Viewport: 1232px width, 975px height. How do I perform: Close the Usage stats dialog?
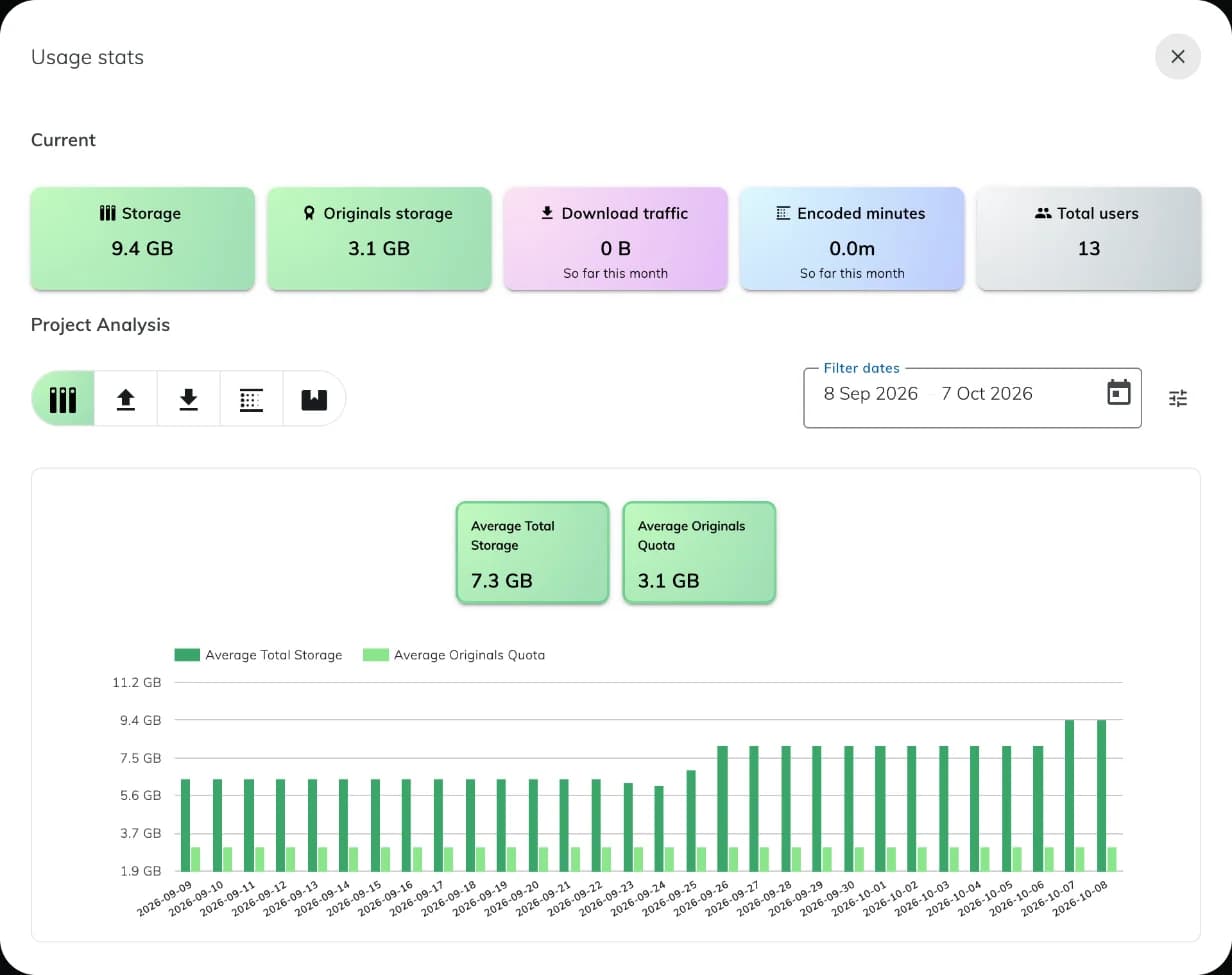tap(1177, 57)
